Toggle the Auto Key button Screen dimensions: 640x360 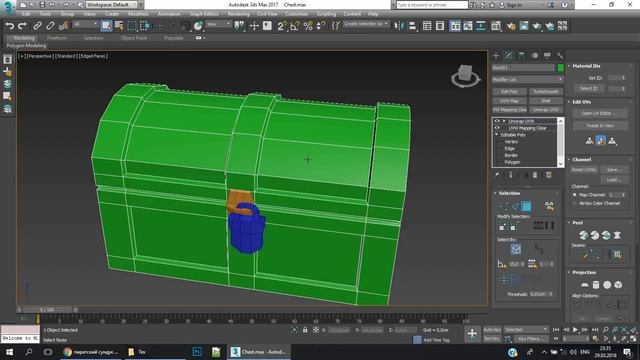click(492, 330)
